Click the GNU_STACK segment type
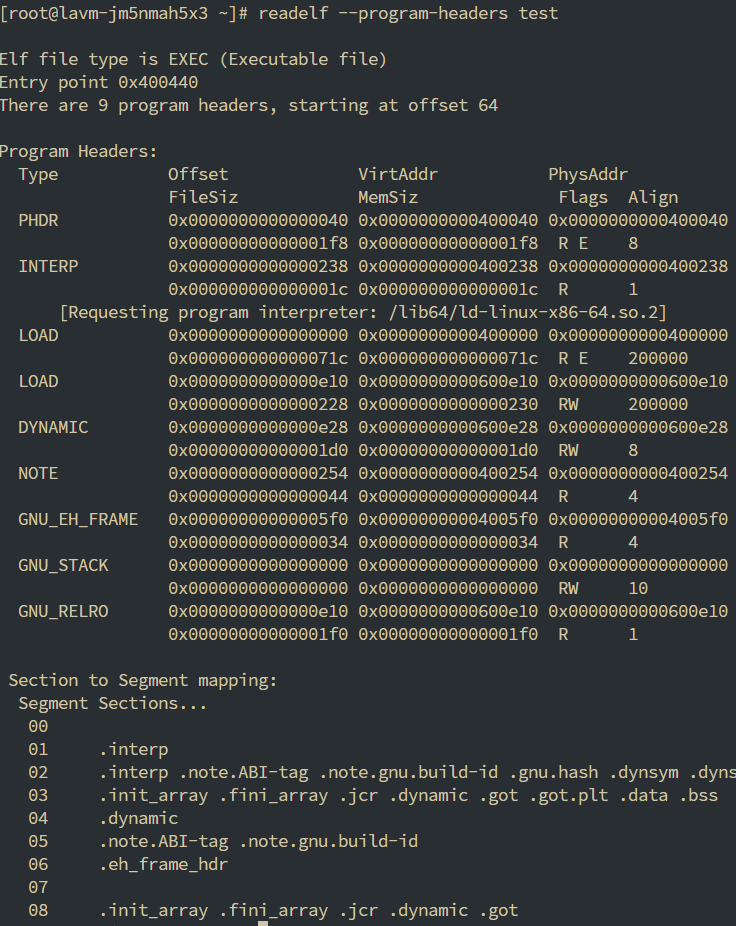 tap(63, 565)
